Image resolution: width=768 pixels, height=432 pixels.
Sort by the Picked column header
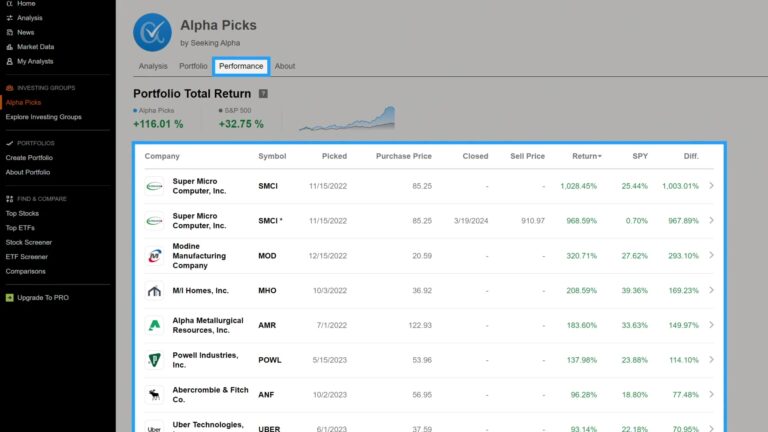334,156
